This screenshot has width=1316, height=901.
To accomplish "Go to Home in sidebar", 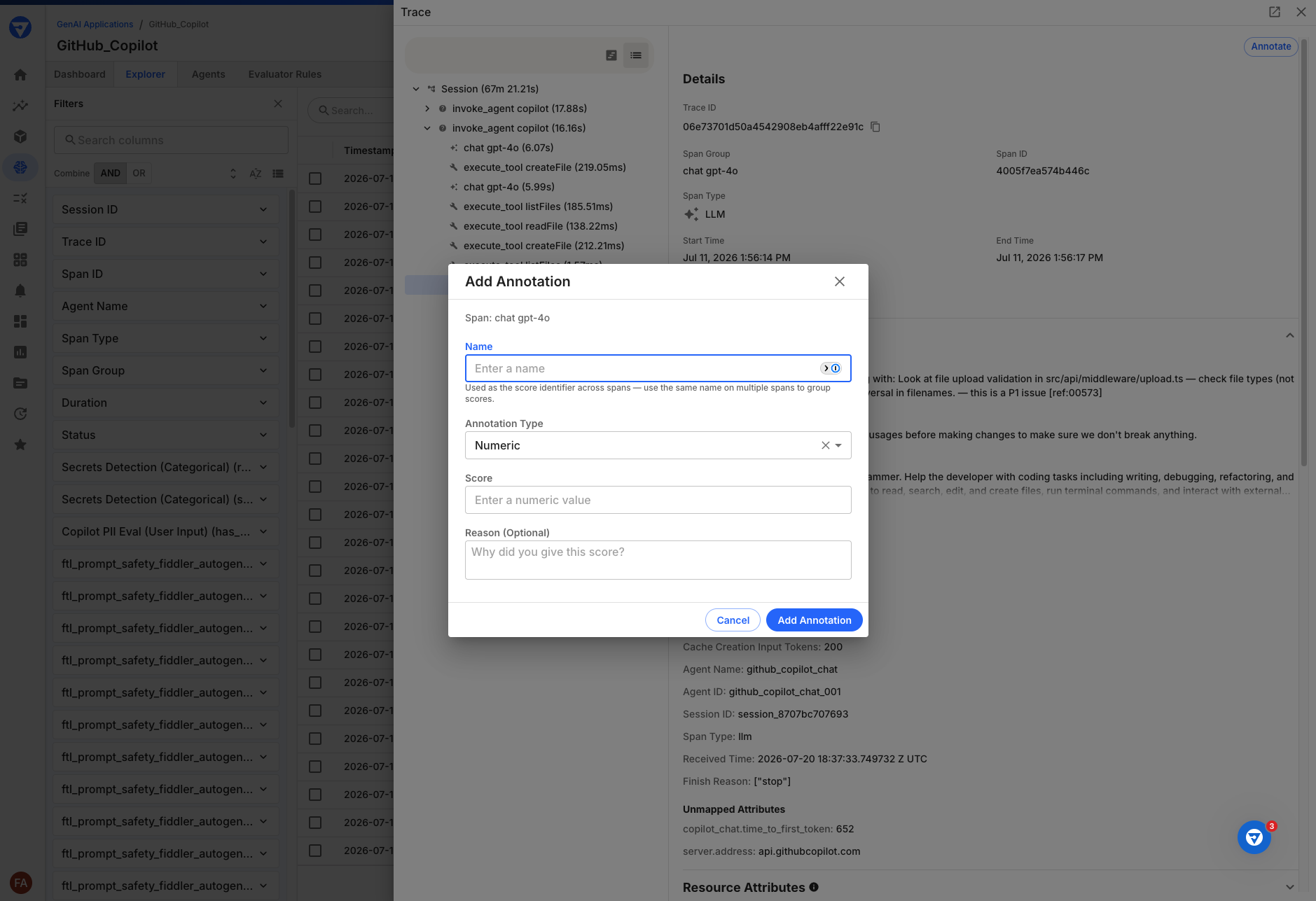I will (20, 75).
